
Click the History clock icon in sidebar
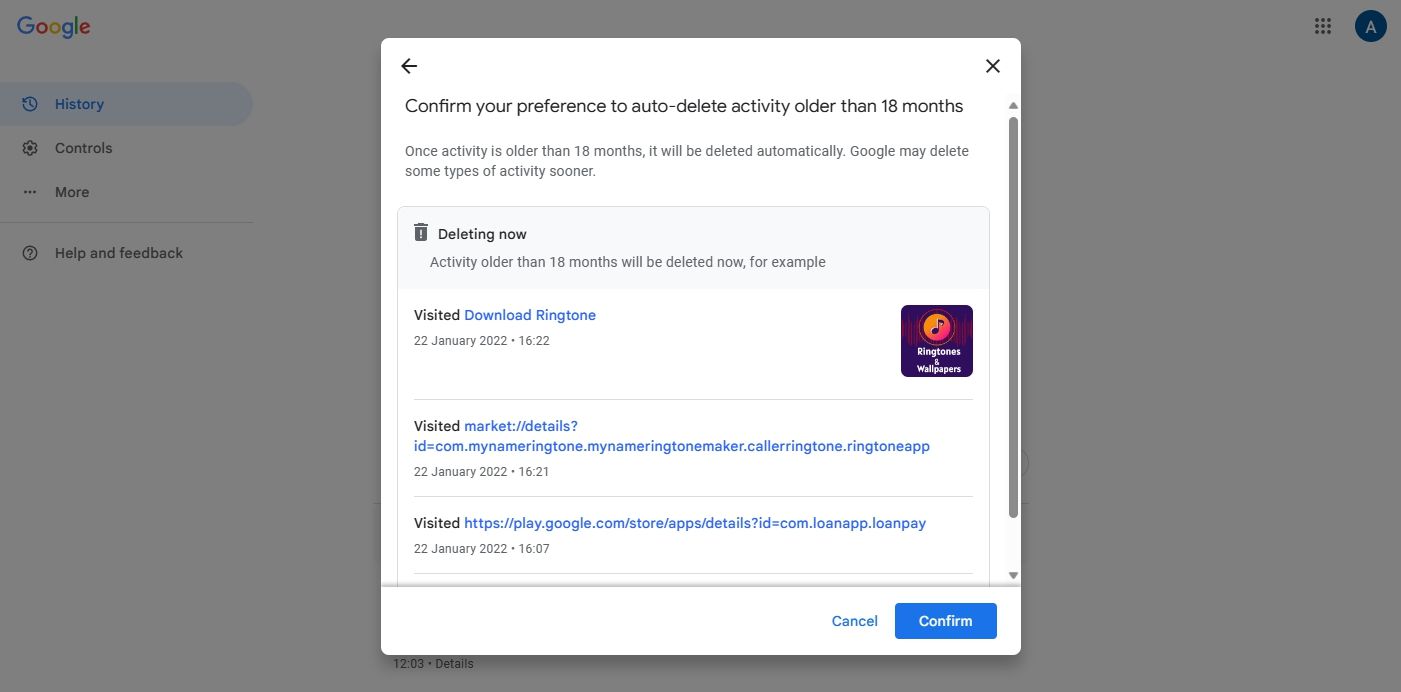click(30, 104)
